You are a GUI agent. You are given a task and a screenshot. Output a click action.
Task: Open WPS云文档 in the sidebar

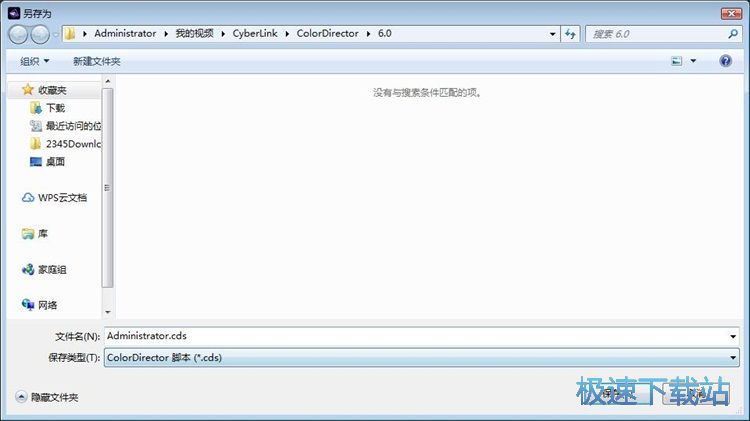(63, 198)
